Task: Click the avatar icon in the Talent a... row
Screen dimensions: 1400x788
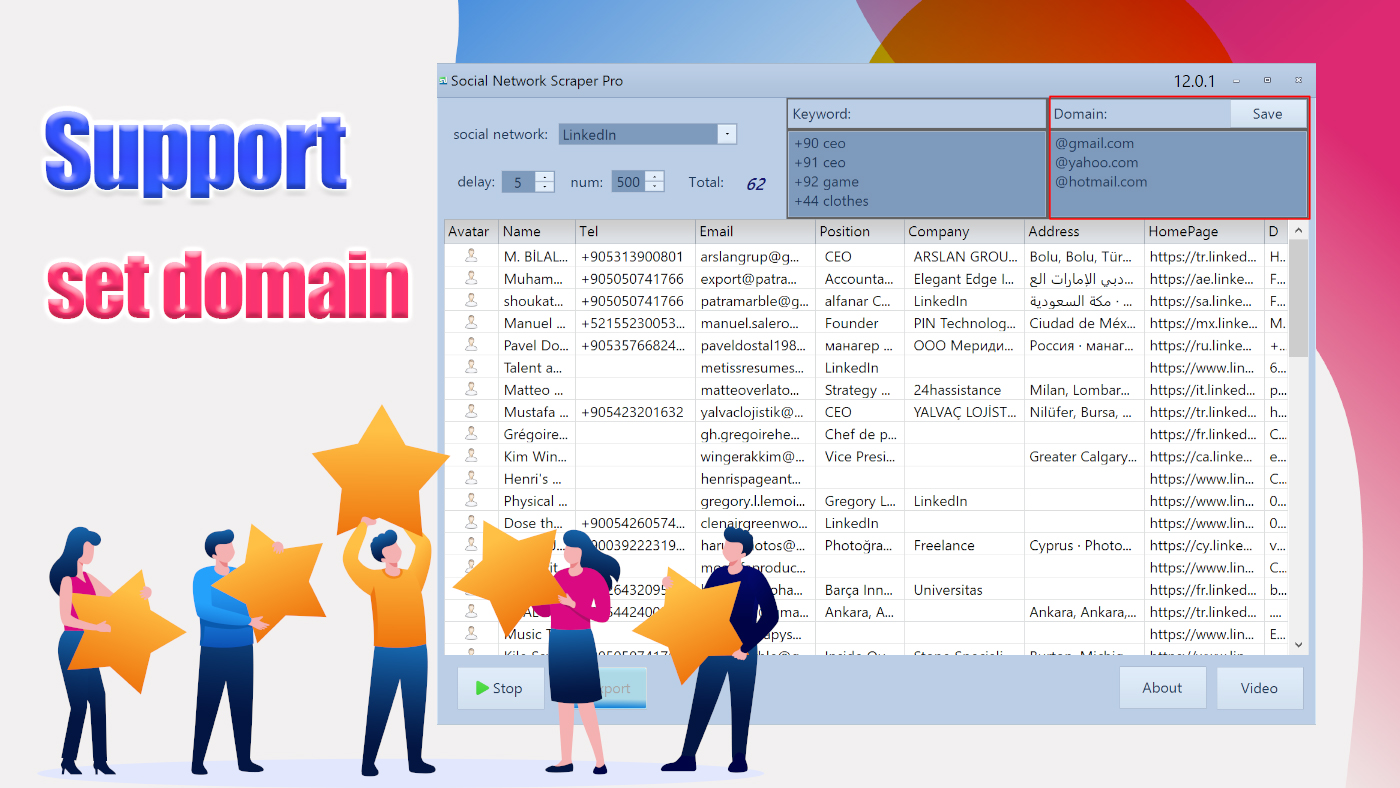Action: (471, 367)
